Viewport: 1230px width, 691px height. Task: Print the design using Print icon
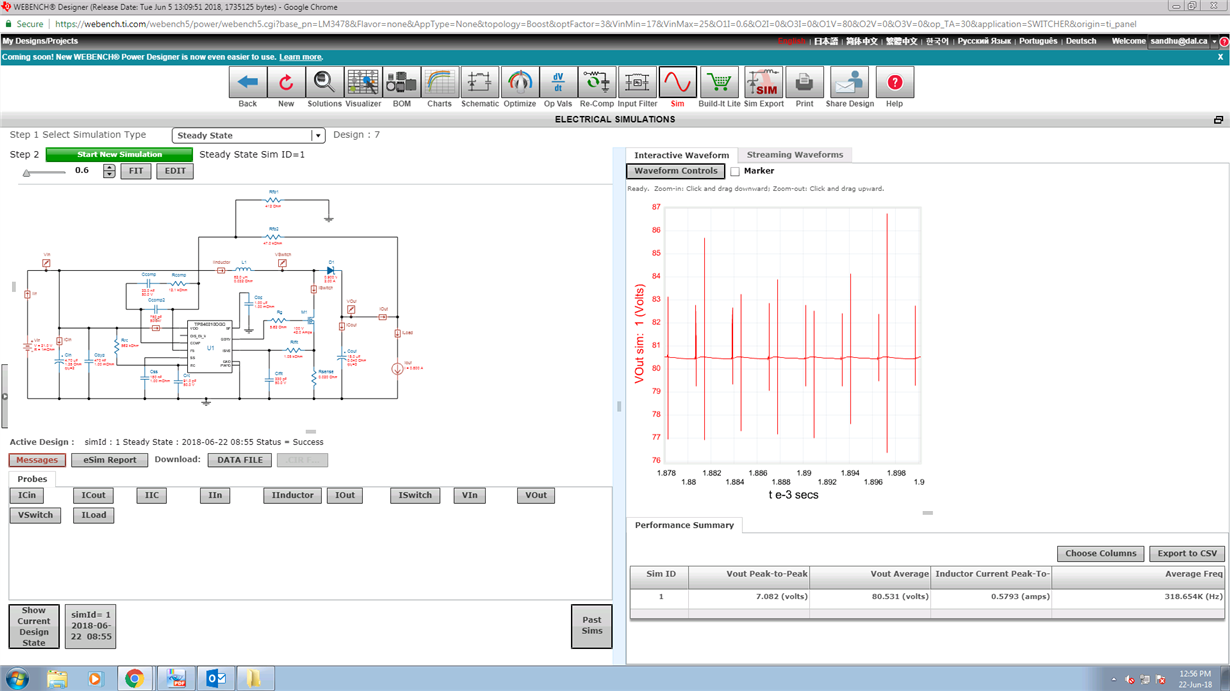coord(804,82)
